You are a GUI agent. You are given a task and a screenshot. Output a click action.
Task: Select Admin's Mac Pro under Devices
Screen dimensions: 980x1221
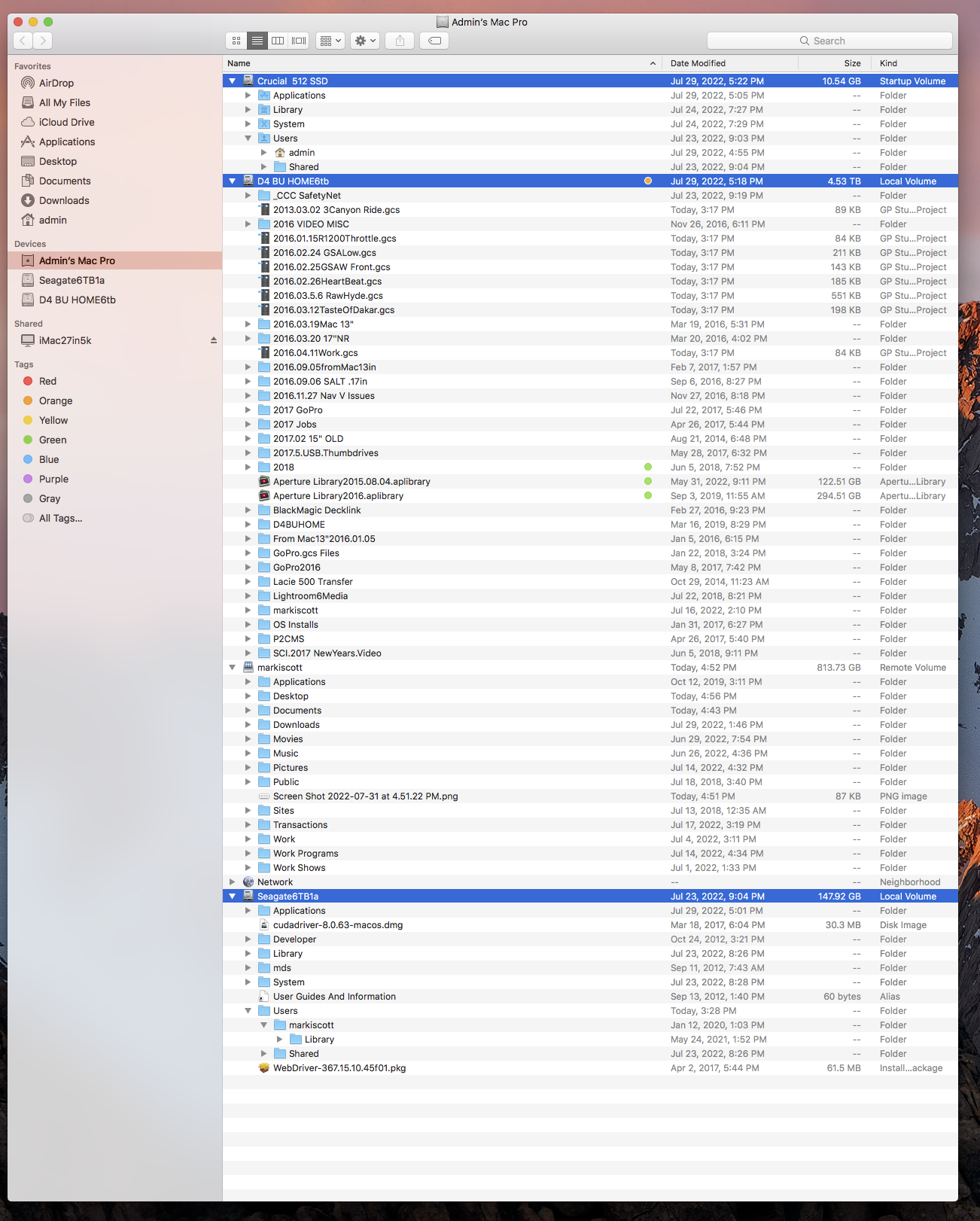pos(77,260)
